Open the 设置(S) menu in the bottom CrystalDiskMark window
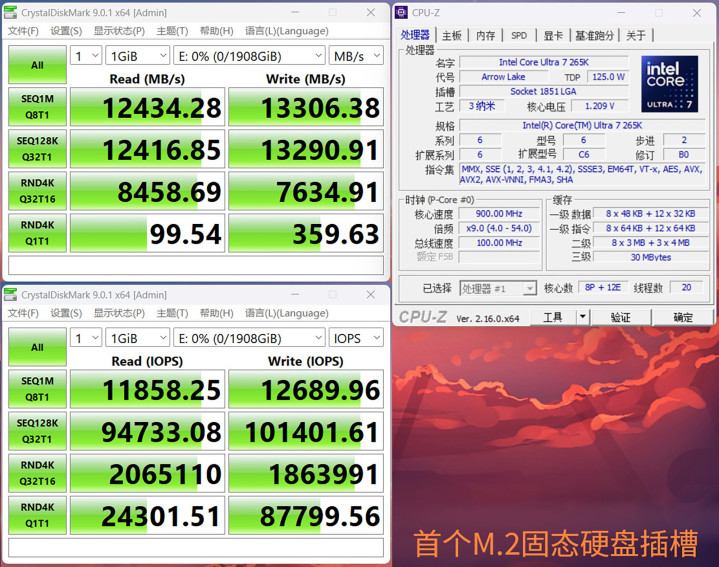Viewport: 719px width, 567px height. tap(66, 314)
